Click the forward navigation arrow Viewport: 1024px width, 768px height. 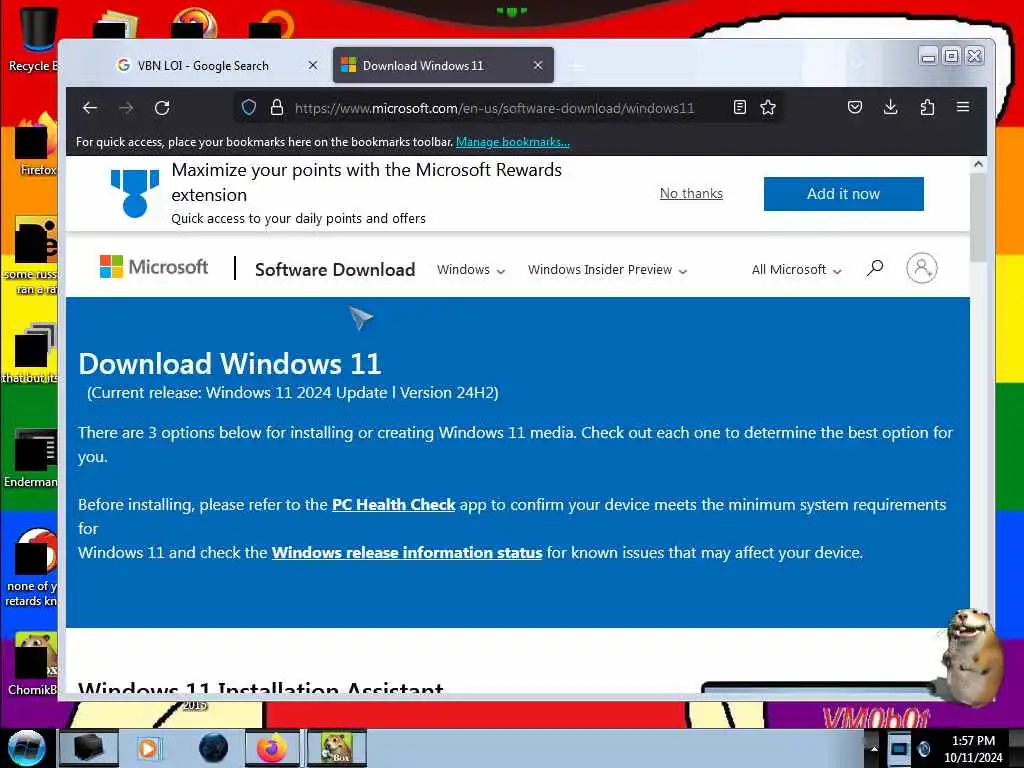pos(127,108)
